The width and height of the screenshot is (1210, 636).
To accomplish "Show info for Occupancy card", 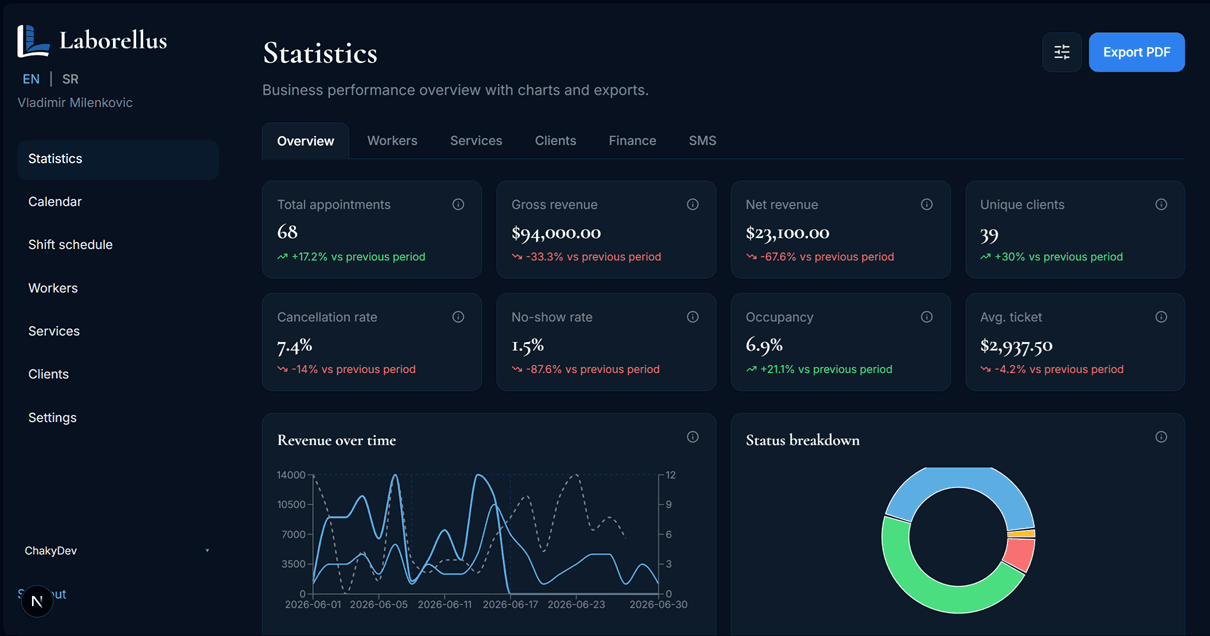I will 927,317.
